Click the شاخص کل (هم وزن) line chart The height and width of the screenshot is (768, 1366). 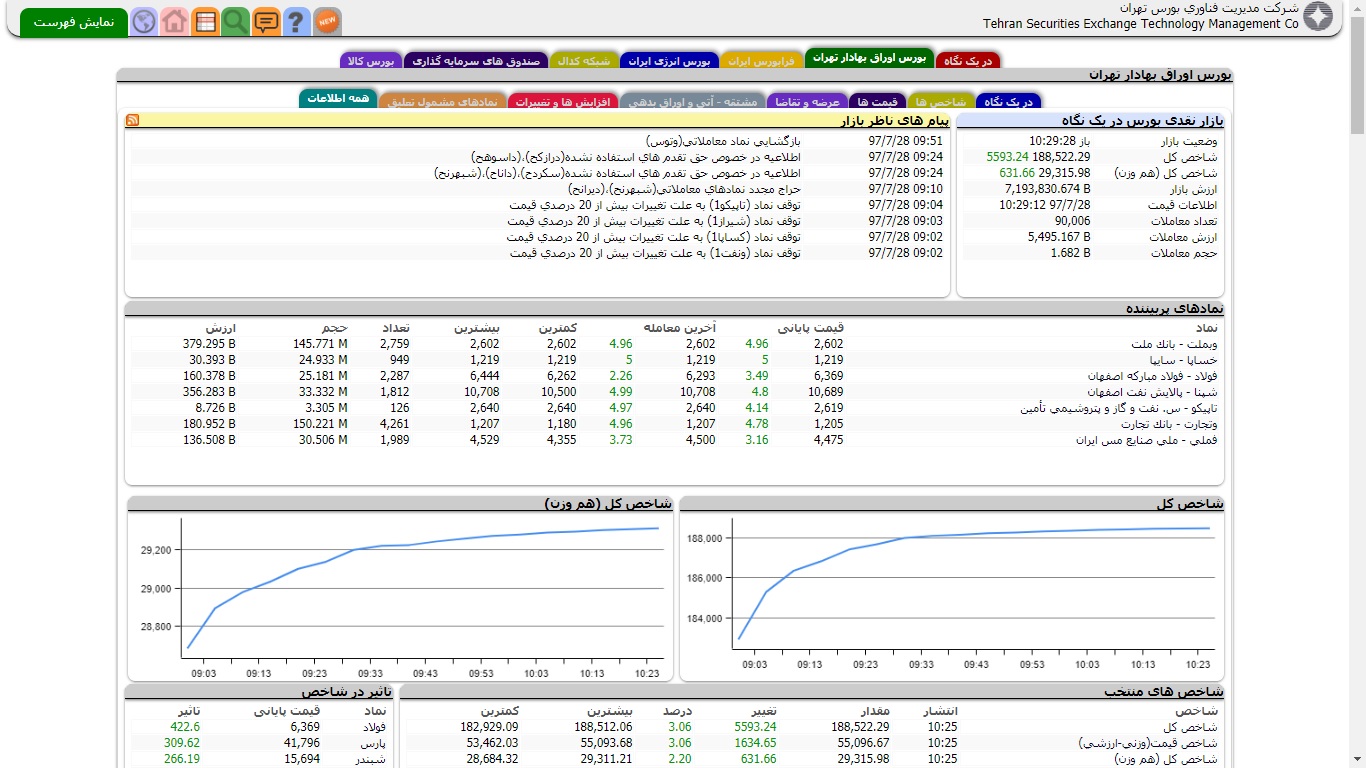coord(400,596)
